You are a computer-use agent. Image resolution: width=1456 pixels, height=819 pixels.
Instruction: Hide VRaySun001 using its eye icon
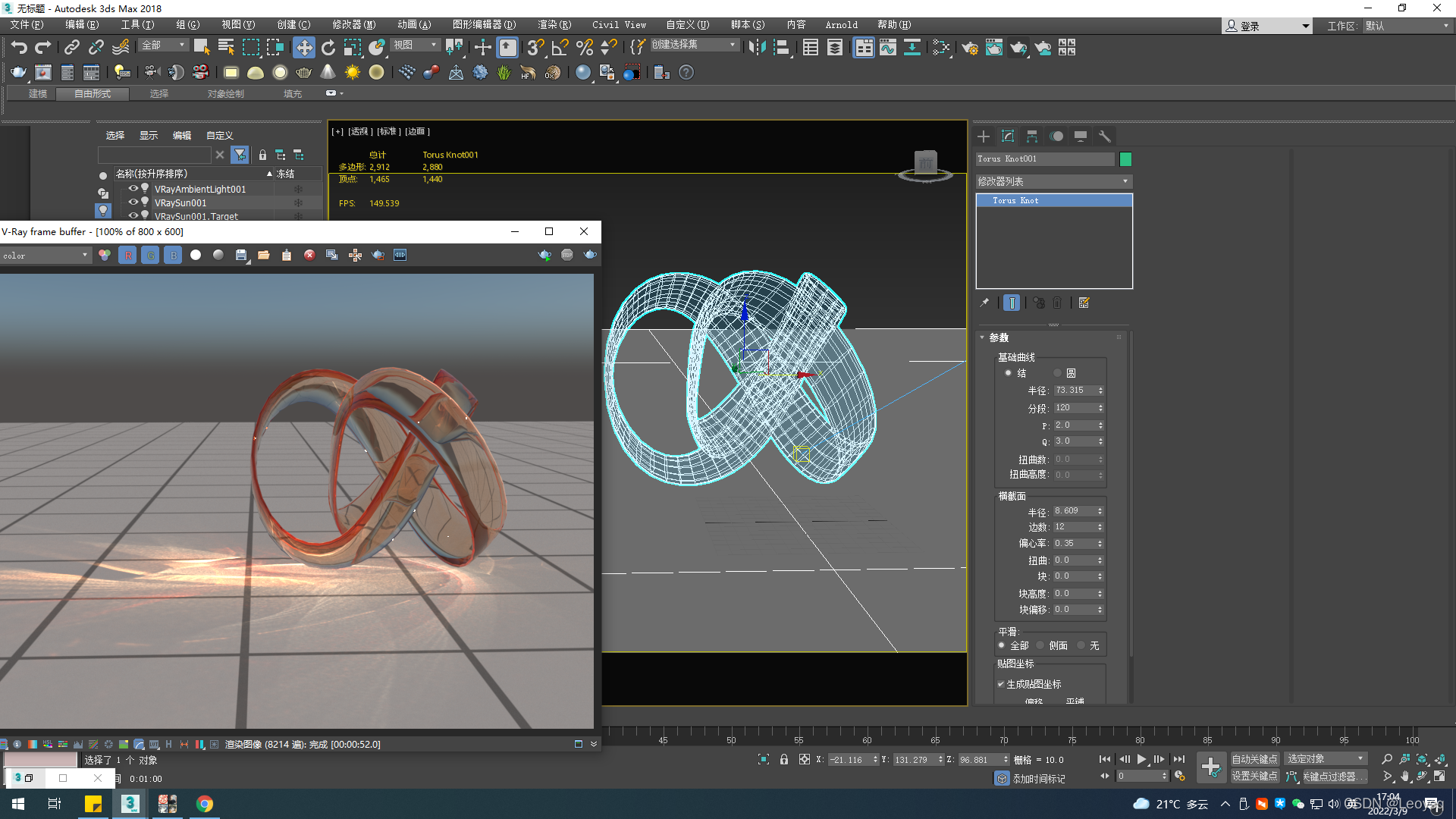pos(133,202)
